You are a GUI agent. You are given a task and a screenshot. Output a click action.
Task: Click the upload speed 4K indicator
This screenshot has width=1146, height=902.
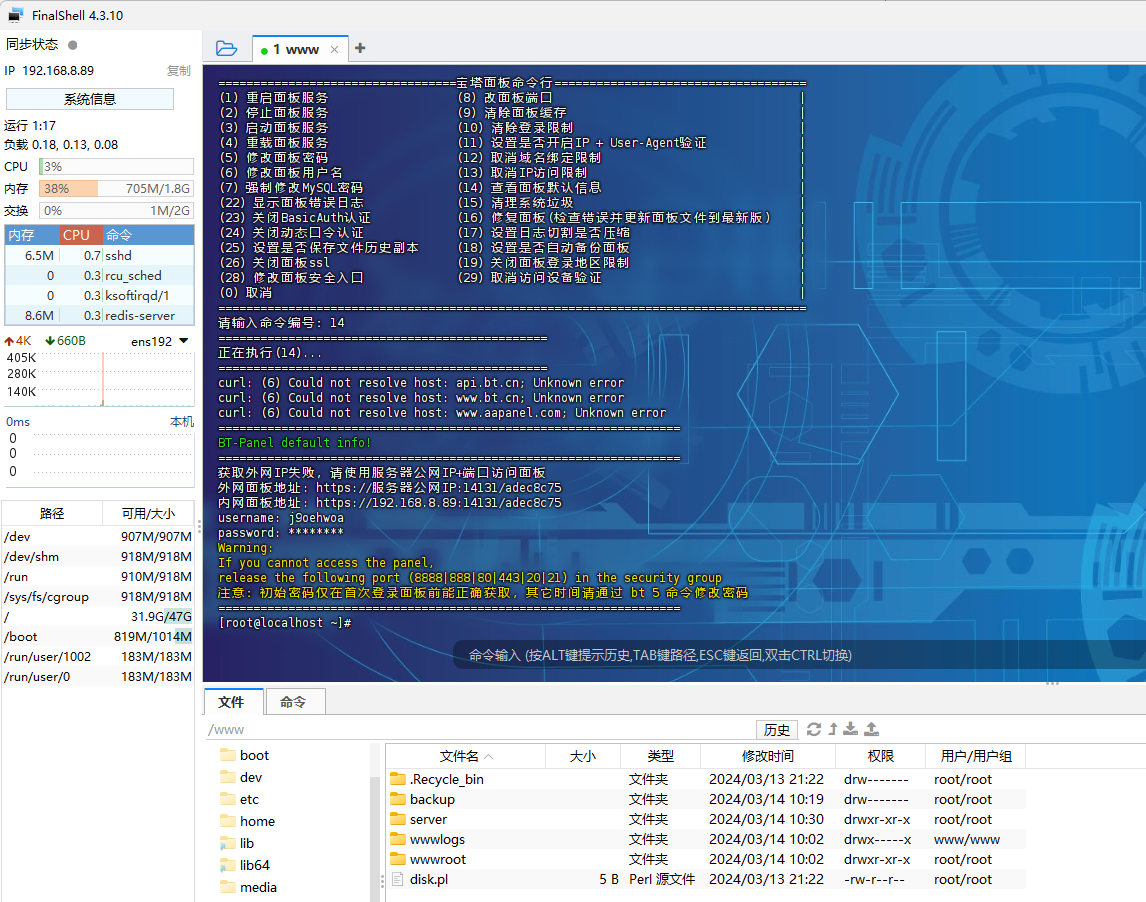tap(18, 341)
